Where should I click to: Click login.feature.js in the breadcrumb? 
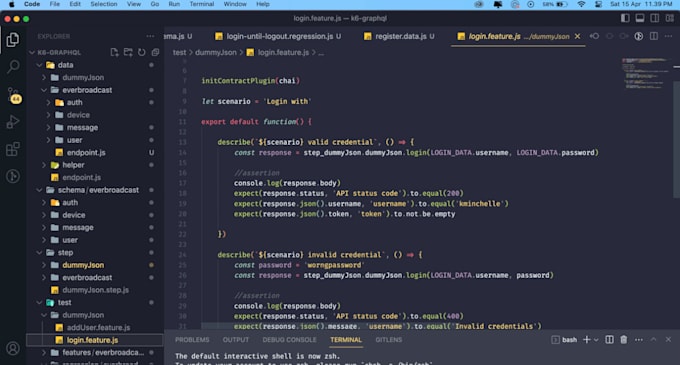[283, 52]
